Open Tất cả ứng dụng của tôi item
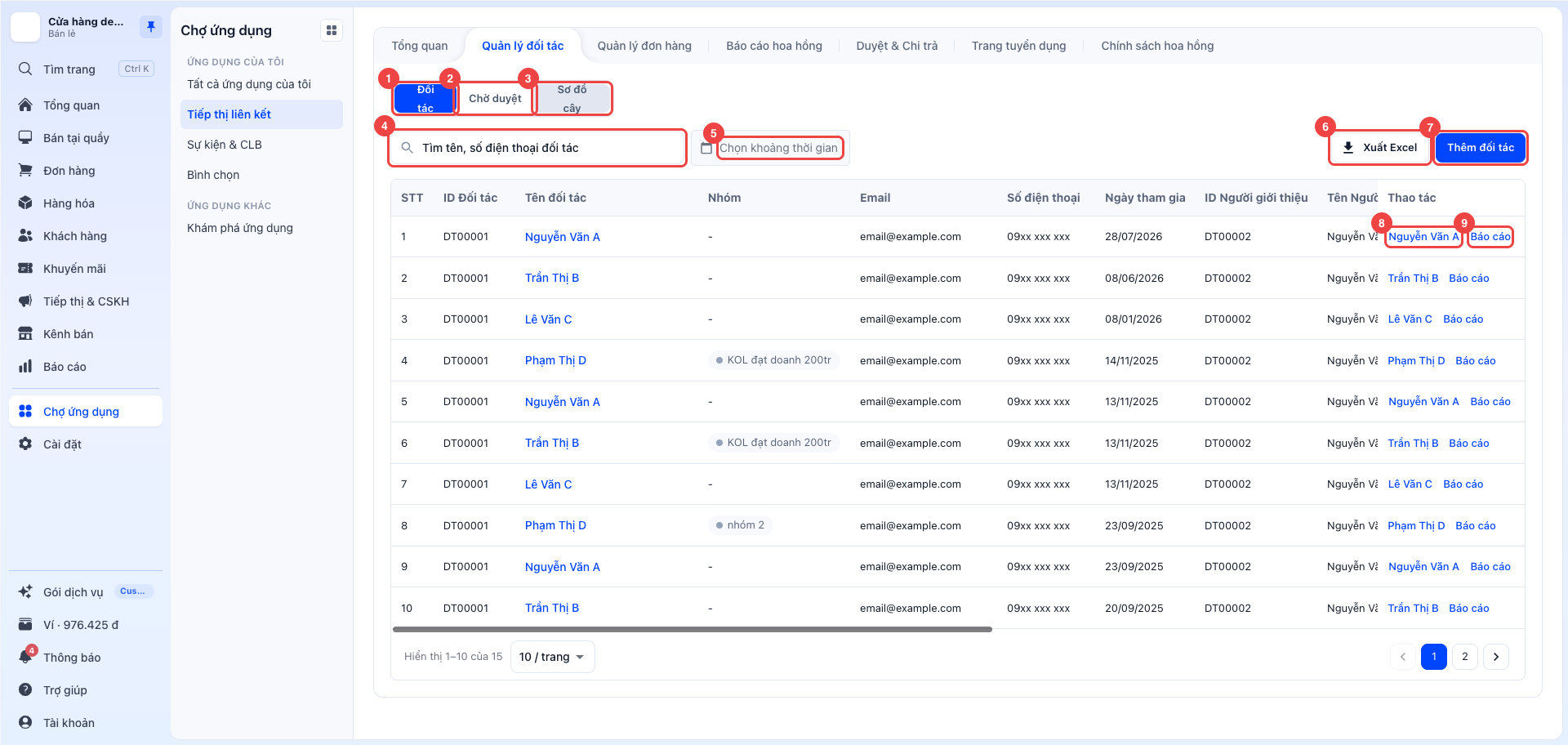Viewport: 1568px width, 745px height. [x=249, y=84]
